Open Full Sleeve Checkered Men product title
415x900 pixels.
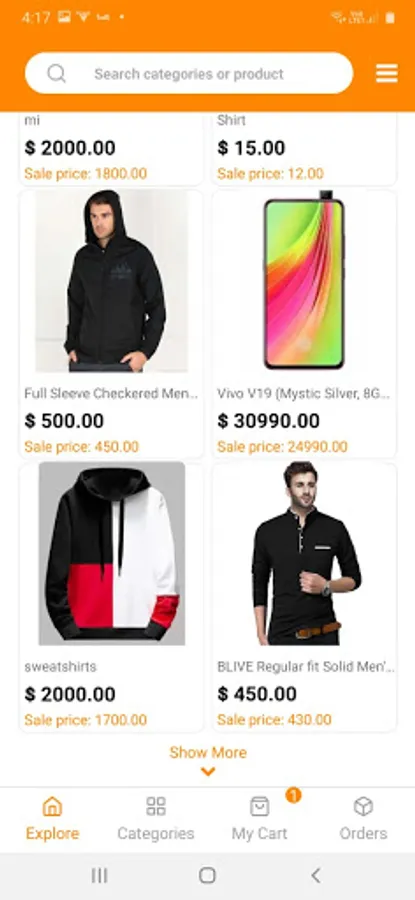click(x=111, y=394)
